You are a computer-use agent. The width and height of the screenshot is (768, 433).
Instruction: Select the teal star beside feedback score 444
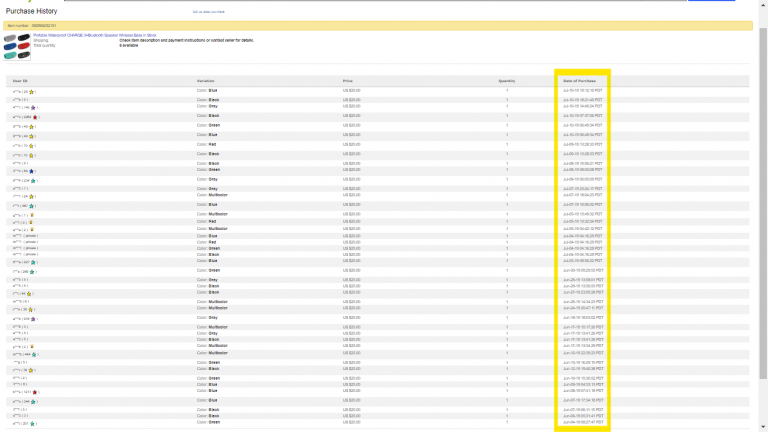tap(36, 354)
